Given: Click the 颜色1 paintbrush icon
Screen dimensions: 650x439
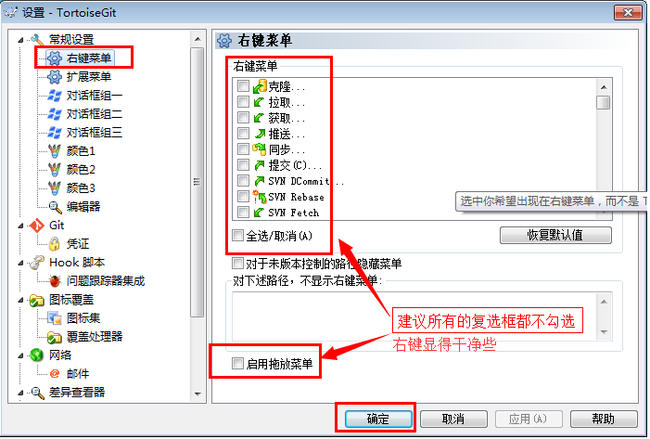Looking at the screenshot, I should (54, 151).
